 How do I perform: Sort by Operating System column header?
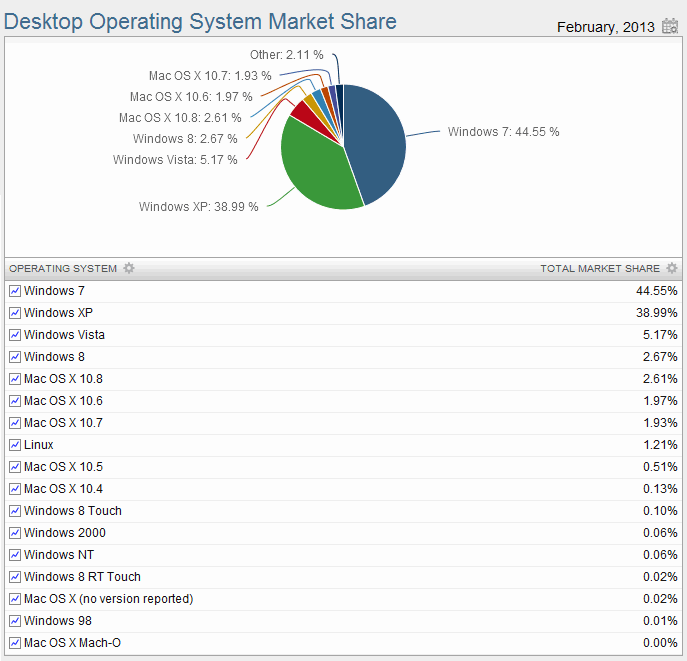(x=63, y=269)
